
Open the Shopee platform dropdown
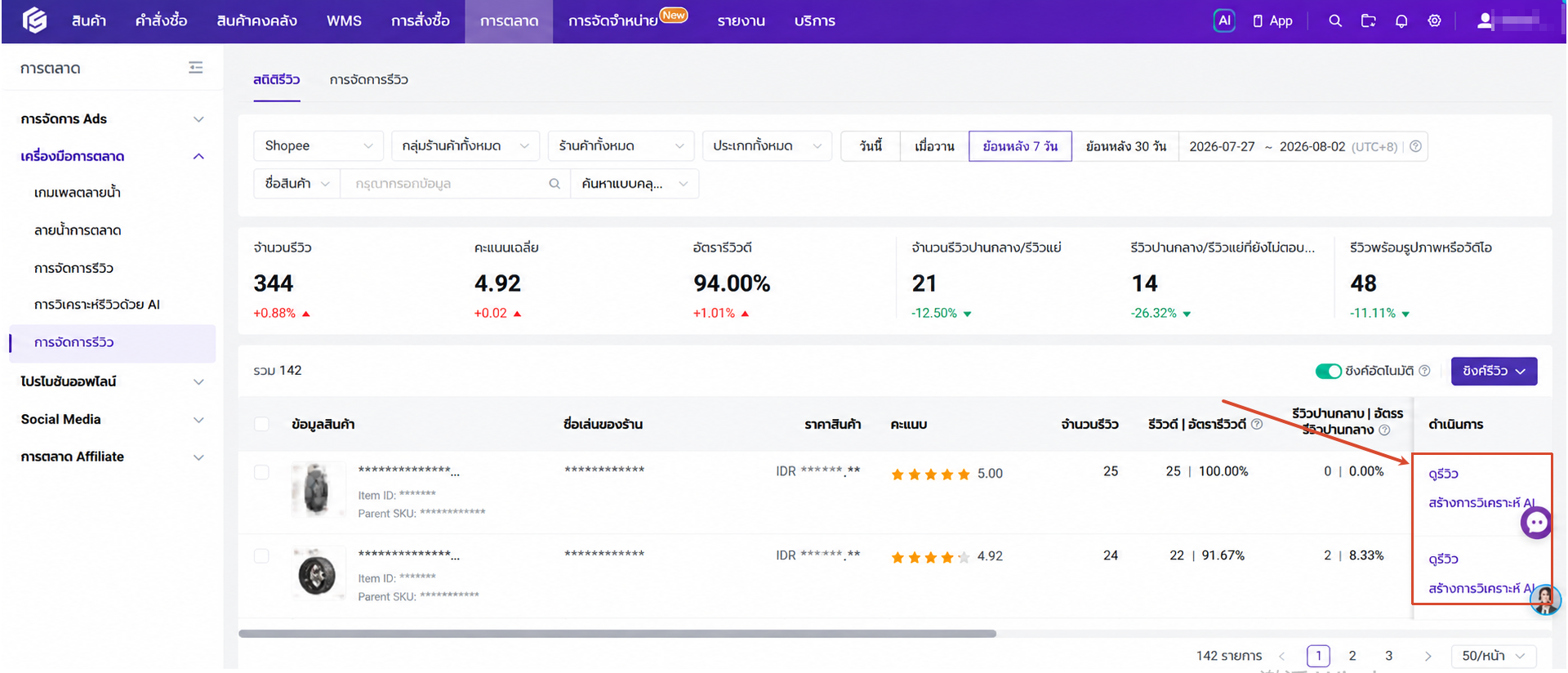click(318, 145)
